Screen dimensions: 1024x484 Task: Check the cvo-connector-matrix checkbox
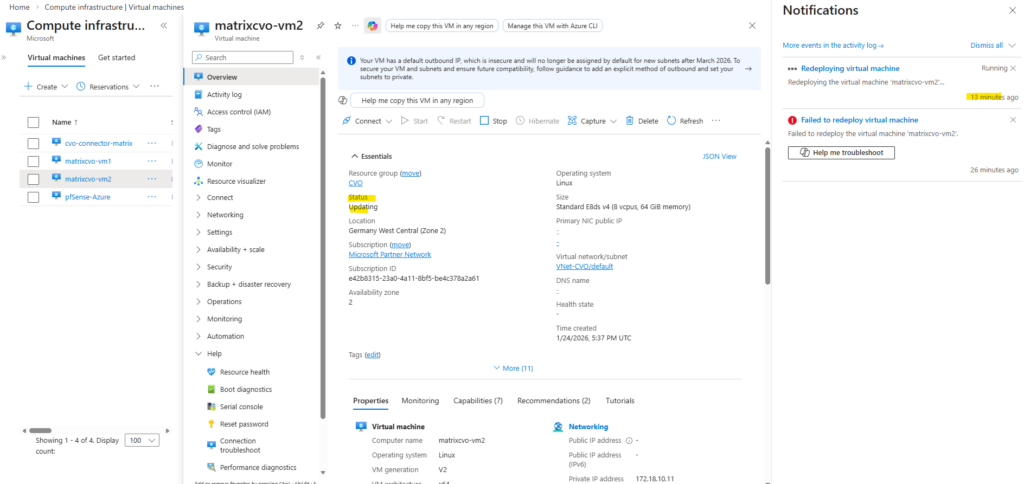point(33,143)
